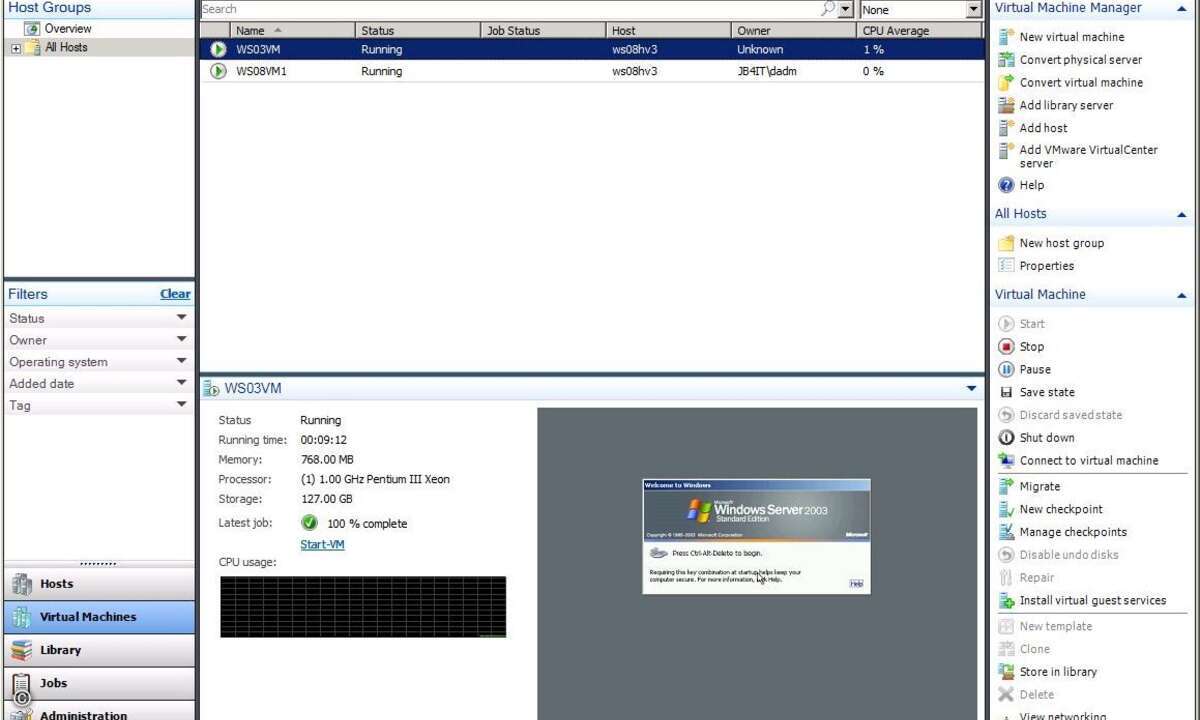Image resolution: width=1200 pixels, height=720 pixels.
Task: Click the Convert virtual machine icon
Action: [x=1006, y=83]
